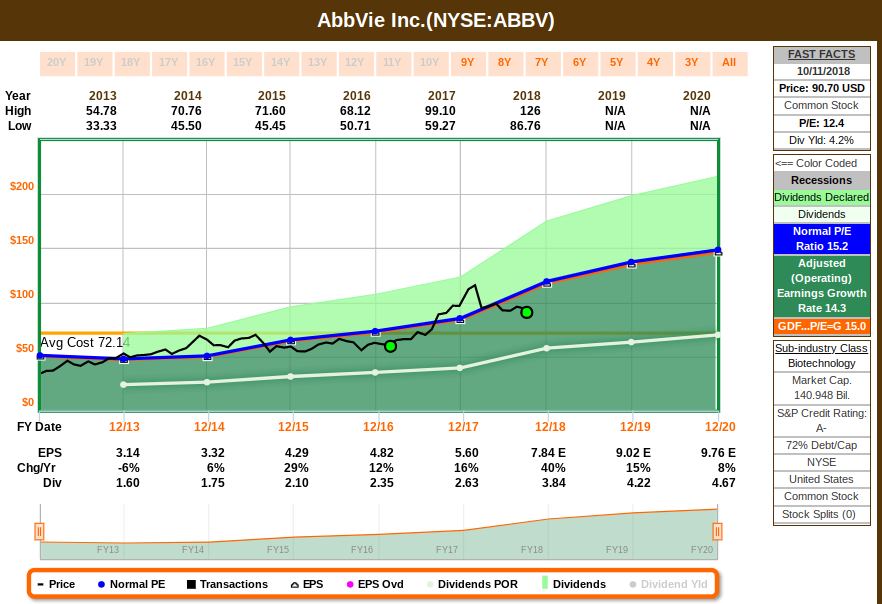Select the disabled 20Y range tab

[x=57, y=63]
